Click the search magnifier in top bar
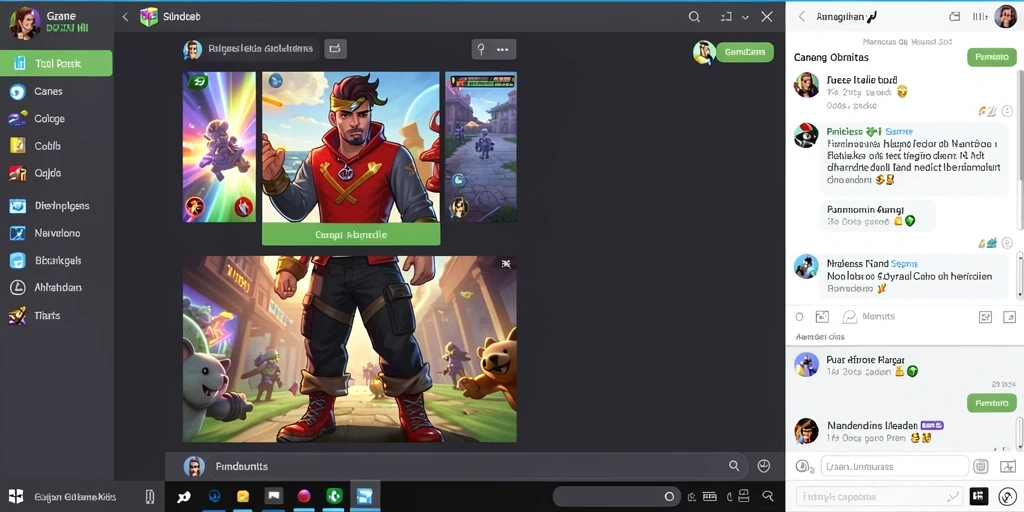The width and height of the screenshot is (1024, 512). point(694,17)
